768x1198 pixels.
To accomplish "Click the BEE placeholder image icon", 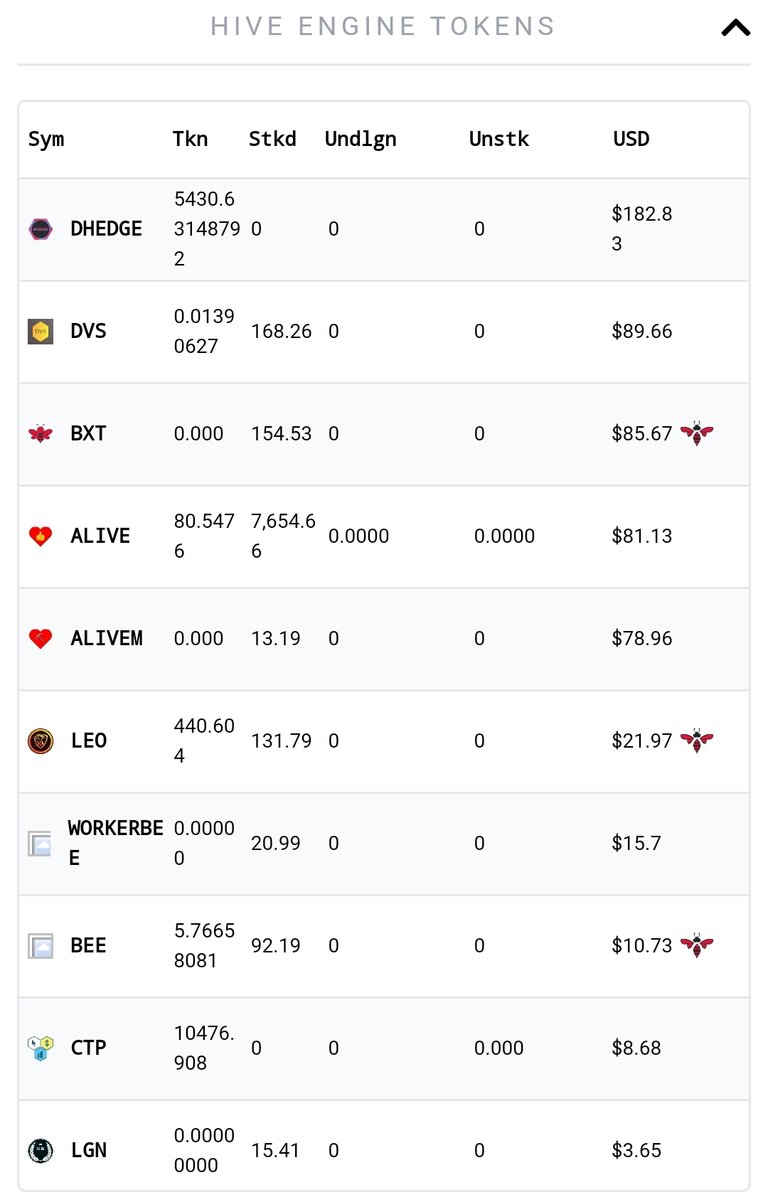I will pos(41,946).
